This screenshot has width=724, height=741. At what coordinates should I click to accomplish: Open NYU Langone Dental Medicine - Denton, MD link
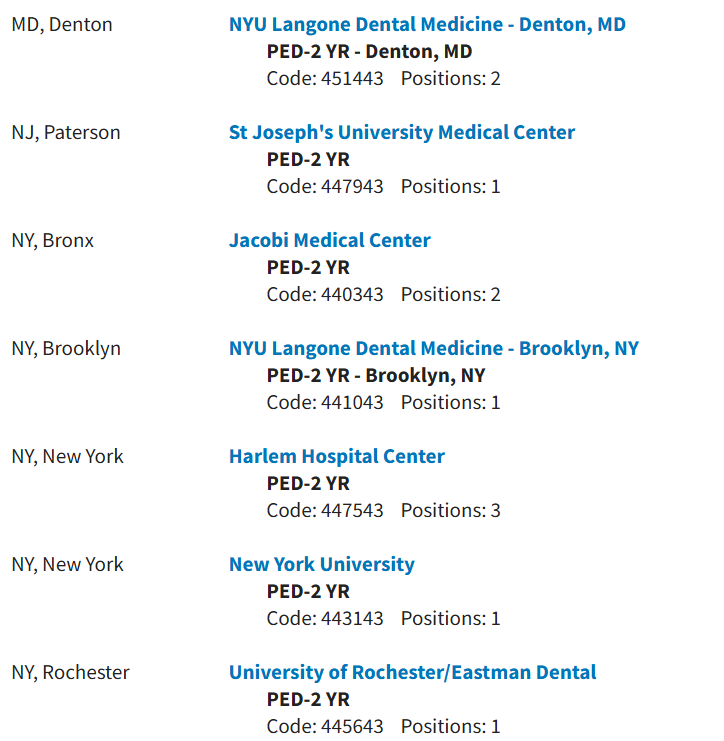[x=427, y=25]
